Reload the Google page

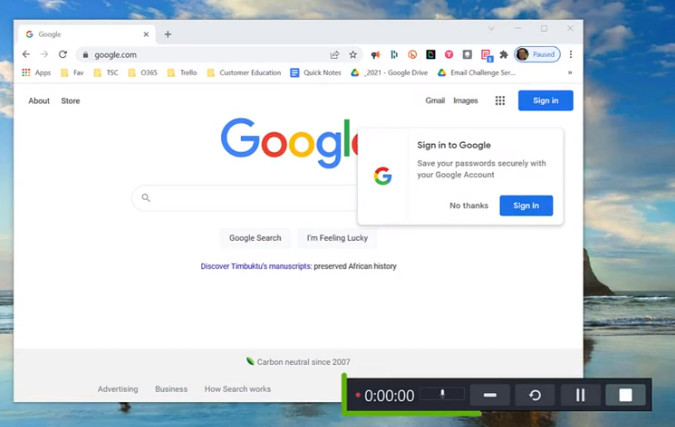63,54
